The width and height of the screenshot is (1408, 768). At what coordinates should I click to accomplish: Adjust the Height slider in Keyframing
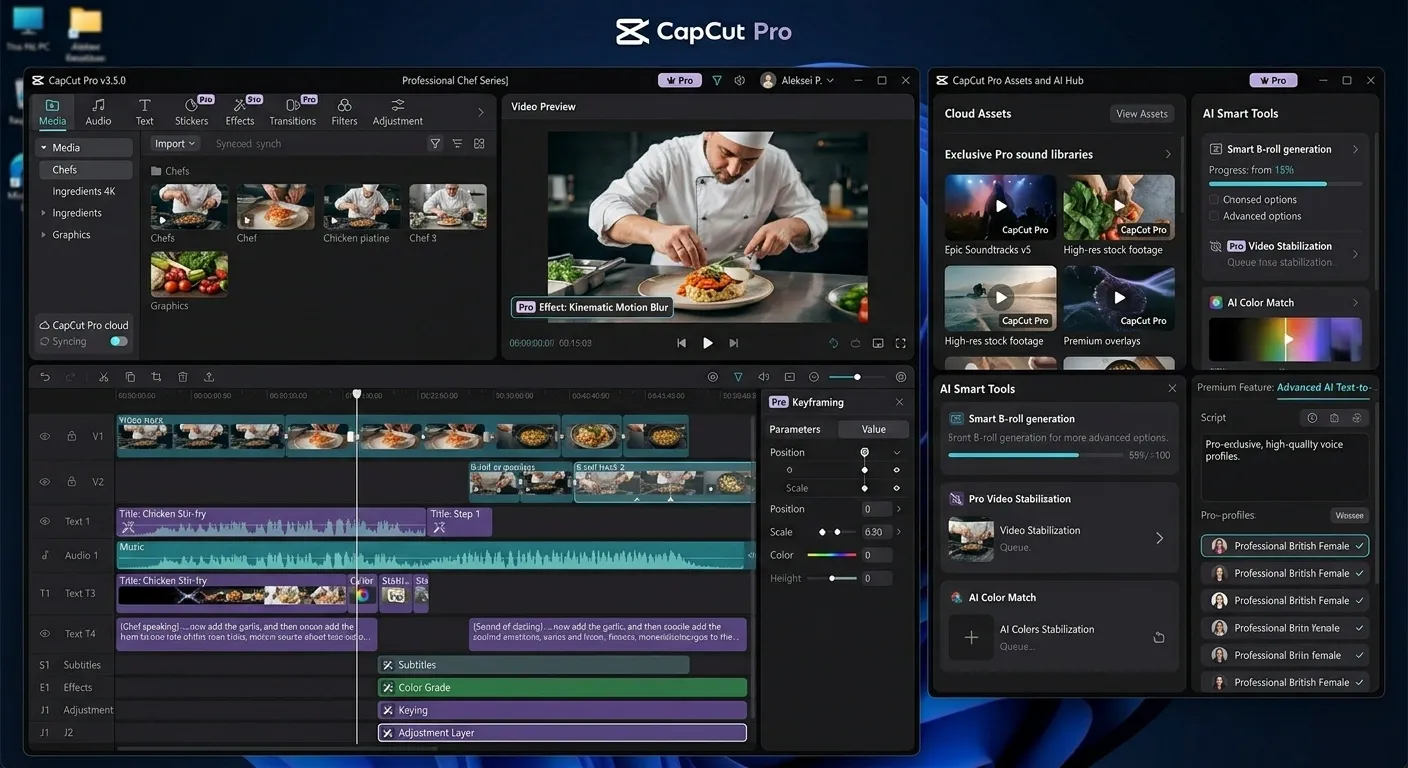coord(832,578)
